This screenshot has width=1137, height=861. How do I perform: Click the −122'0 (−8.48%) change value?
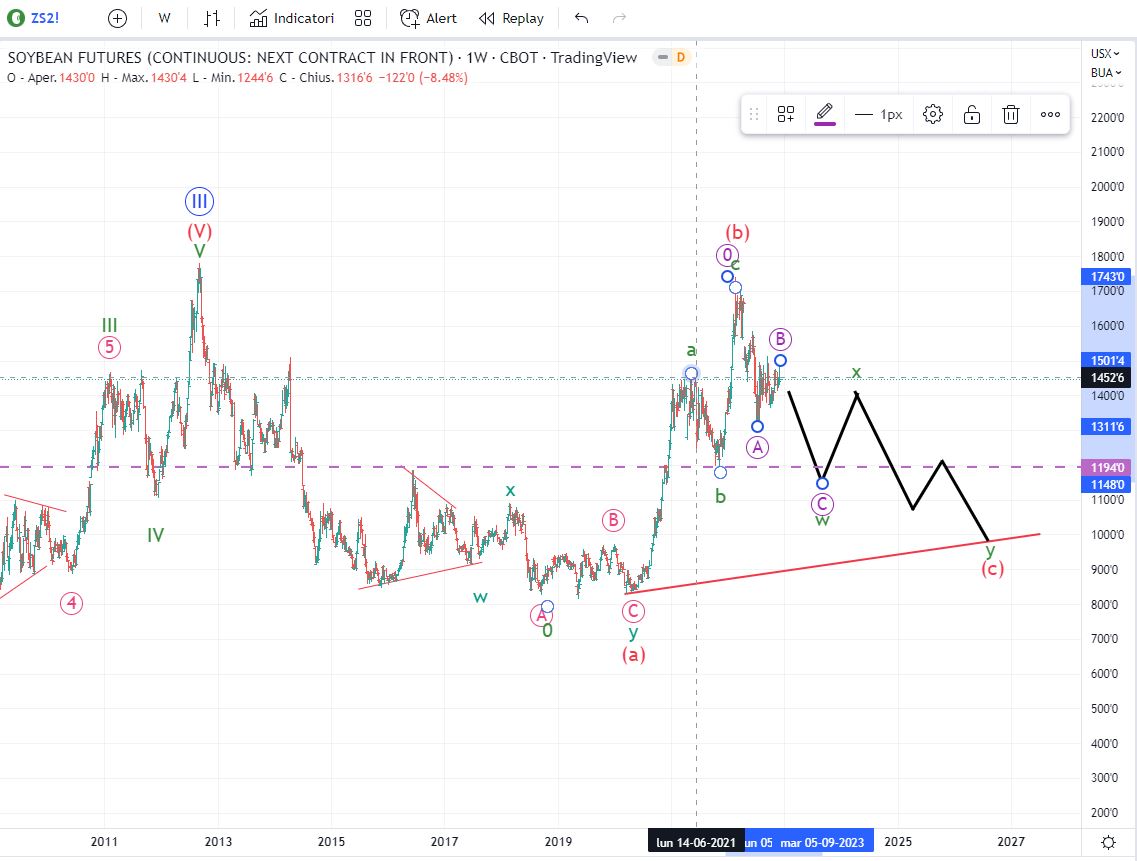[x=425, y=78]
